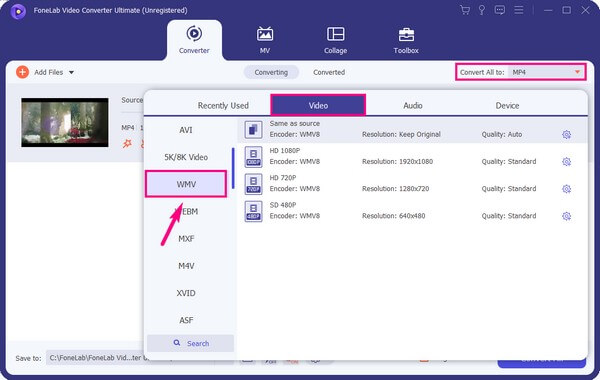Open the hamburger menu icon
This screenshot has width=600, height=380.
point(518,10)
